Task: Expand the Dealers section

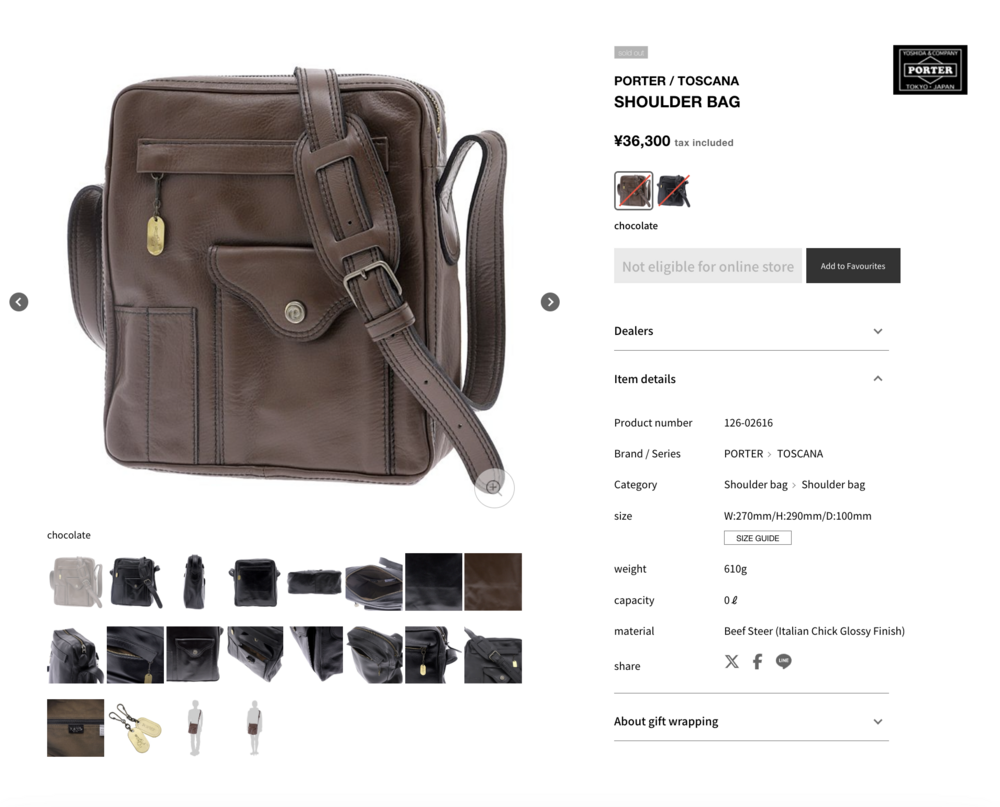Action: click(x=751, y=331)
